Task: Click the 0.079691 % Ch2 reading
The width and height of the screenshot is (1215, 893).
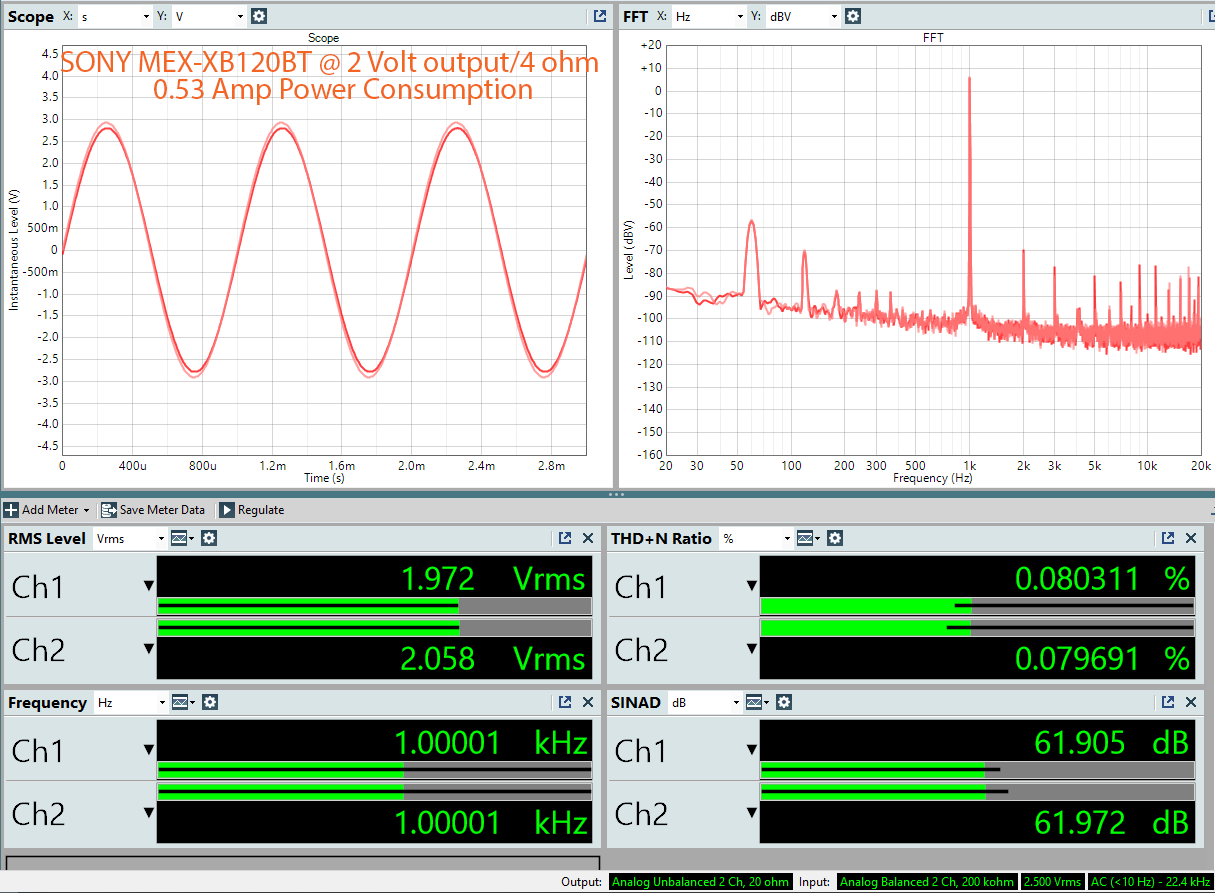Action: pos(1103,658)
